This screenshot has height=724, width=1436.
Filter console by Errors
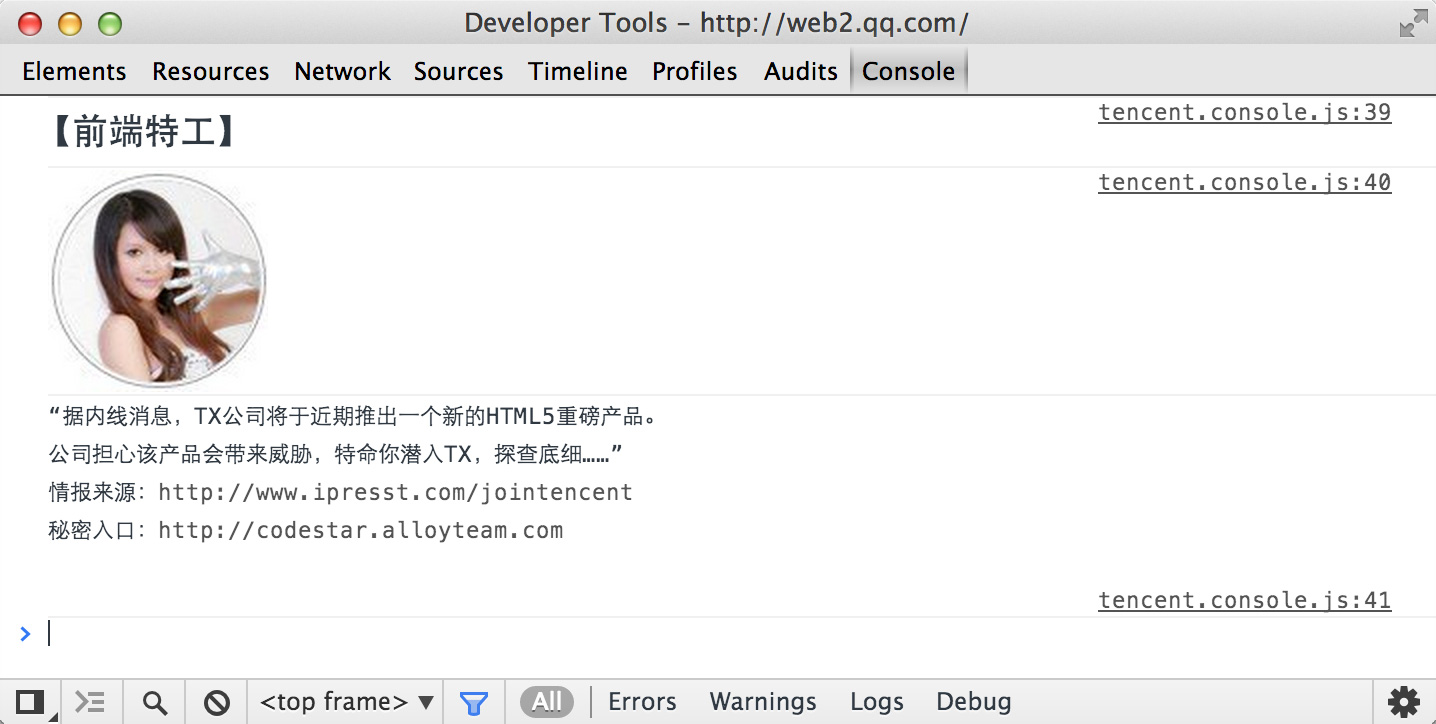point(642,702)
